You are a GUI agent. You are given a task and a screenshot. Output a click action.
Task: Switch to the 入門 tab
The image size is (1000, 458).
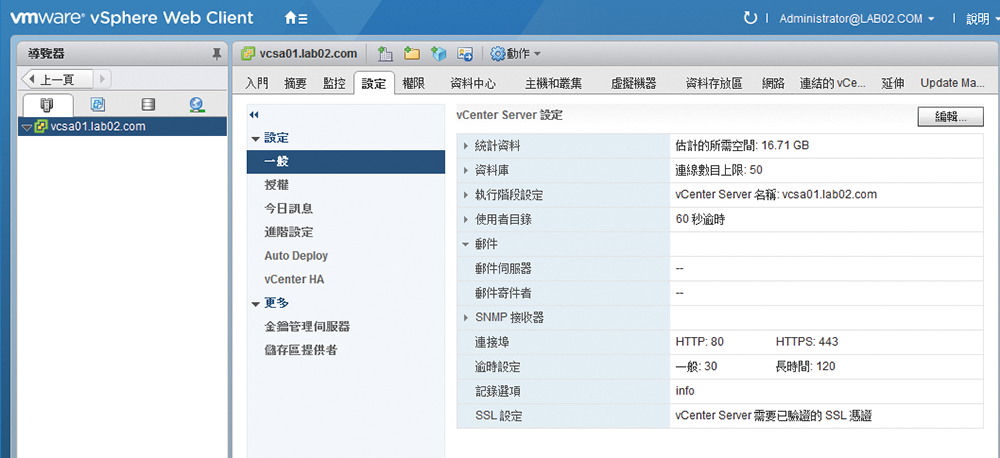pos(257,84)
